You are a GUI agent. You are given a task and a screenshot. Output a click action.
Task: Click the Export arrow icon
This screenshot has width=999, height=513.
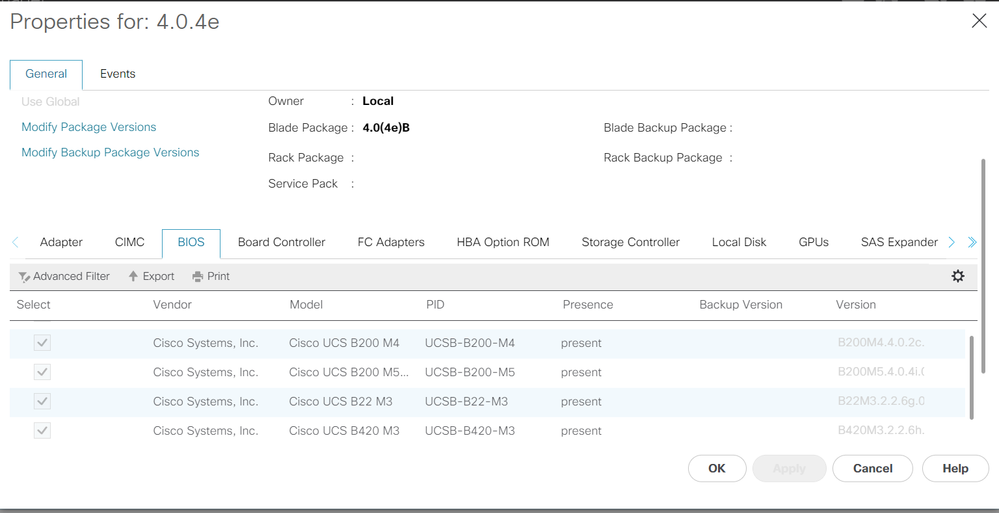tap(133, 276)
